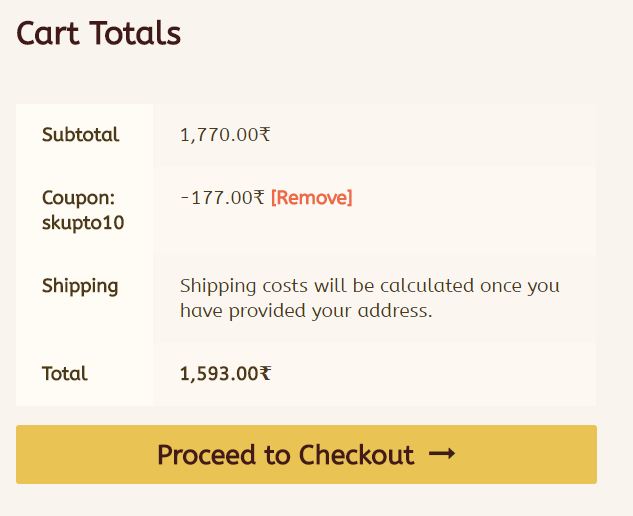Click the right arrow icon on checkout button

coord(442,455)
